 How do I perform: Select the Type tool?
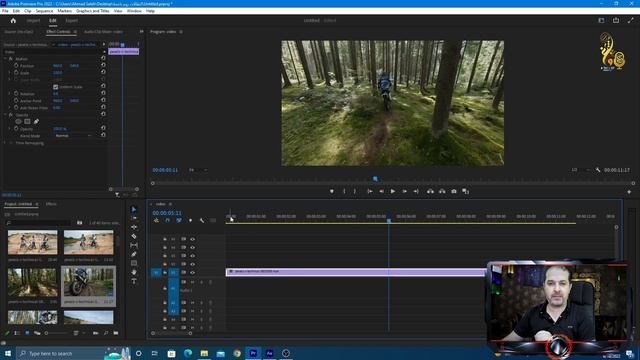[134, 281]
